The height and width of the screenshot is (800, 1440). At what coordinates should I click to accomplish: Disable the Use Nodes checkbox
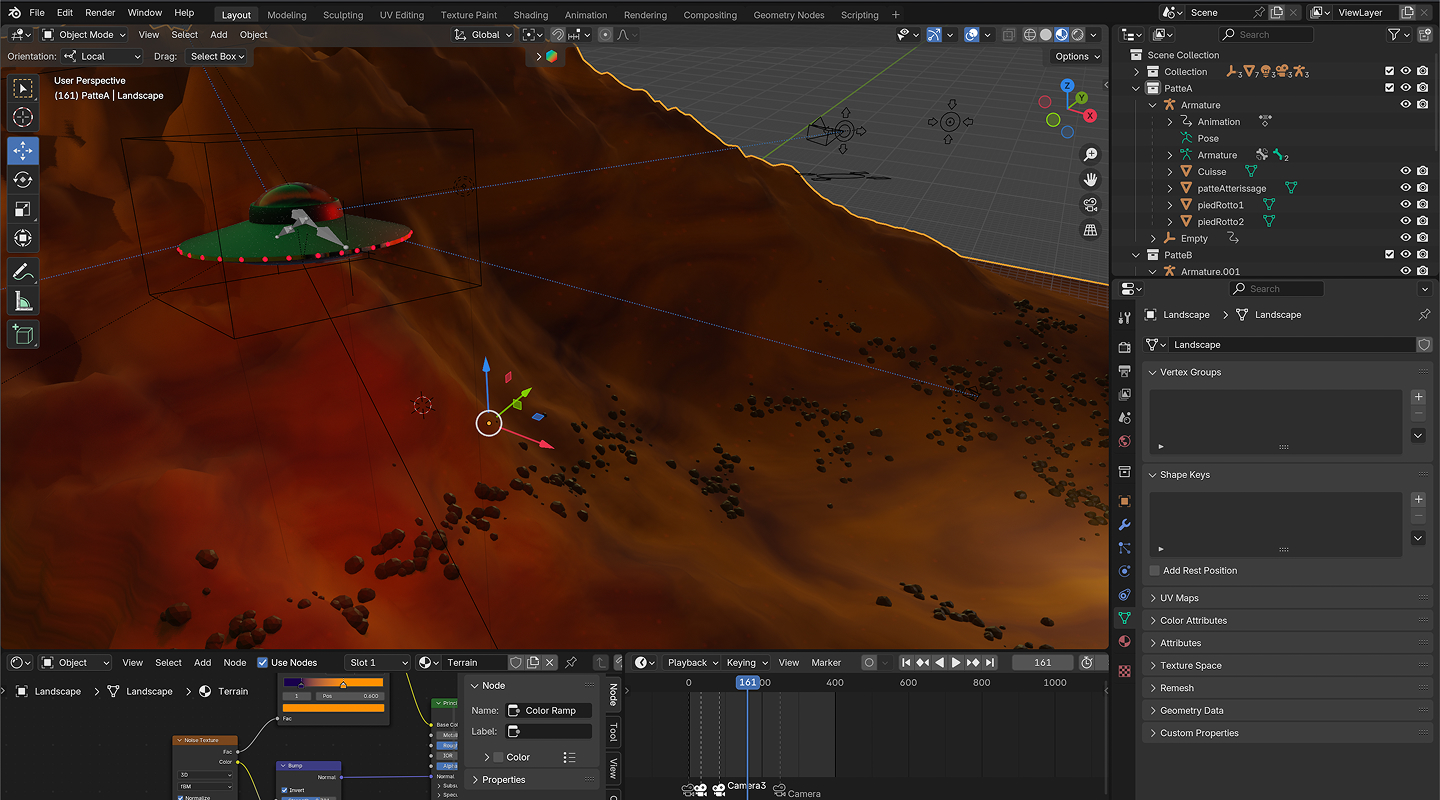coord(263,663)
